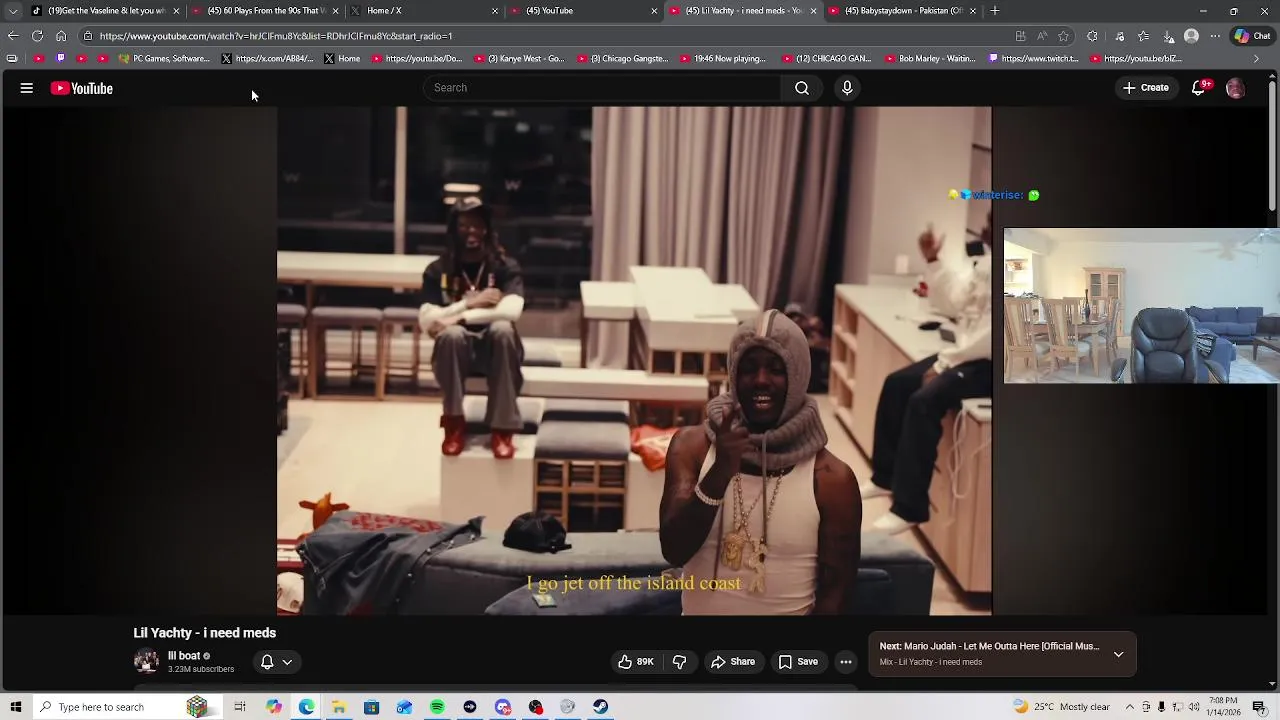Launch Spotify from the taskbar
Viewport: 1280px width, 720px height.
[x=437, y=707]
